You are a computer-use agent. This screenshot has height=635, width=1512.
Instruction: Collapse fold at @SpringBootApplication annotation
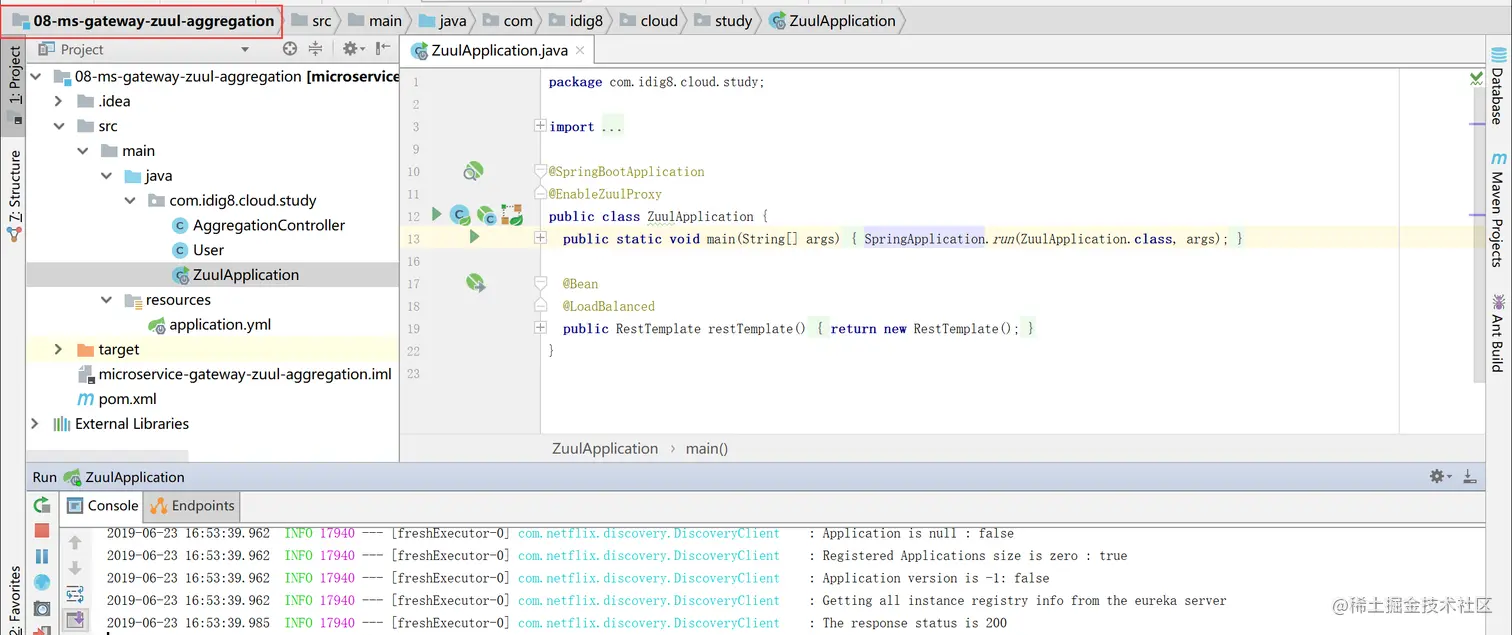coord(540,171)
